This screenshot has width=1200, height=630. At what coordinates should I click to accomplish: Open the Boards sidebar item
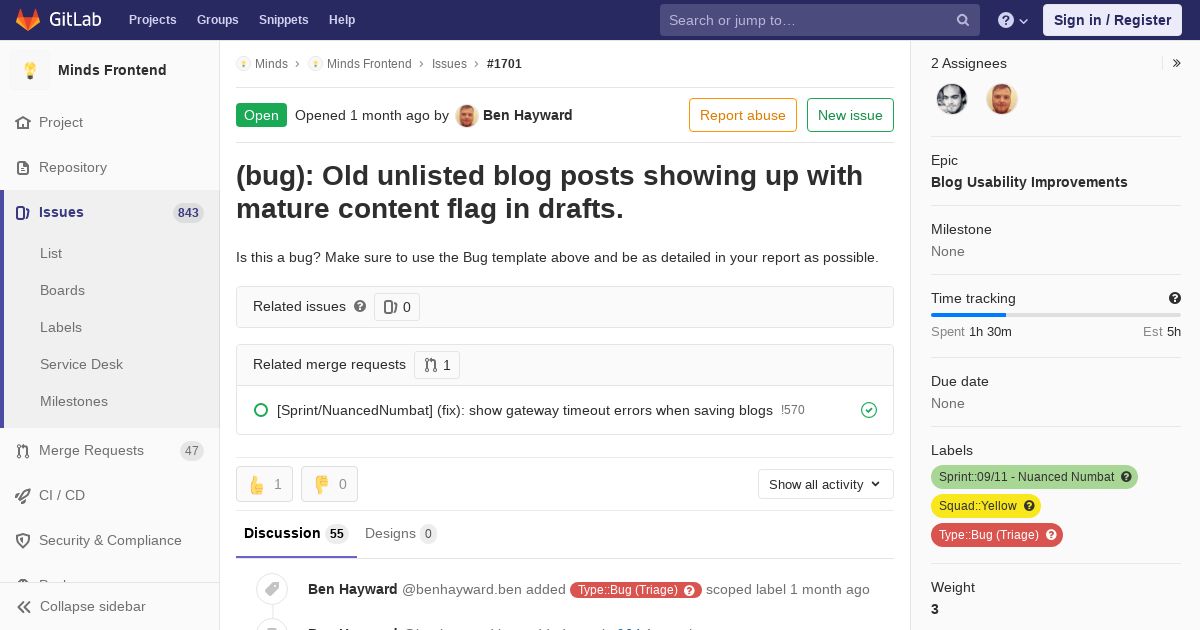point(62,291)
